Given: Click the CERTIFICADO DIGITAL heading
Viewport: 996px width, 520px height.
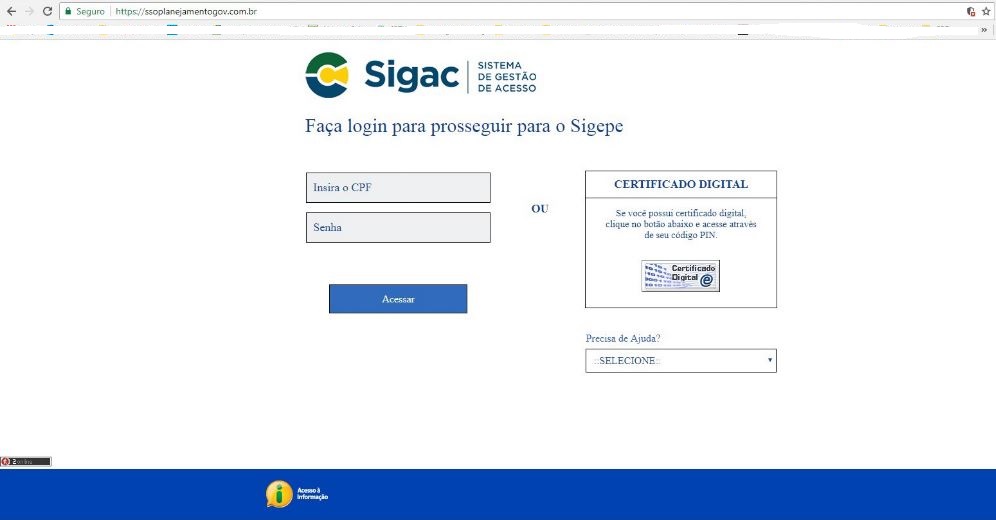Looking at the screenshot, I should coord(681,184).
